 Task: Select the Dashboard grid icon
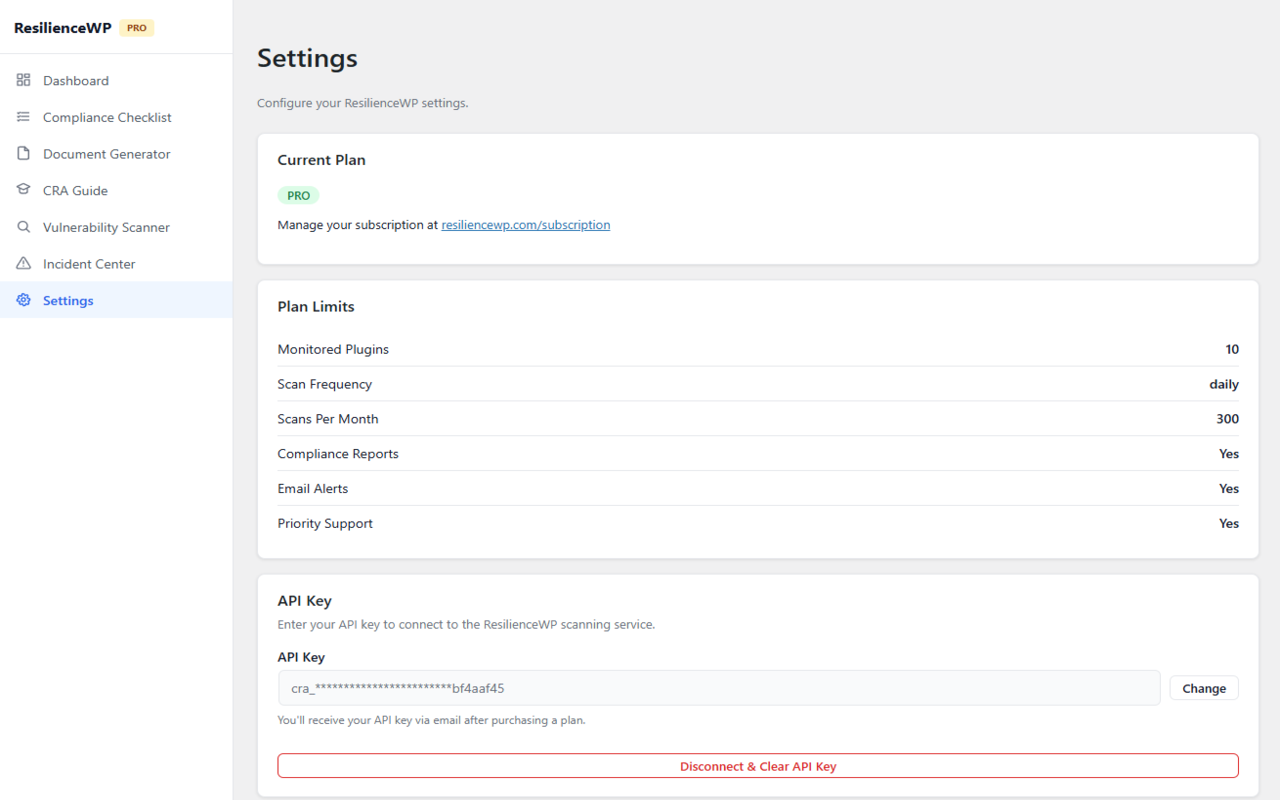[22, 80]
